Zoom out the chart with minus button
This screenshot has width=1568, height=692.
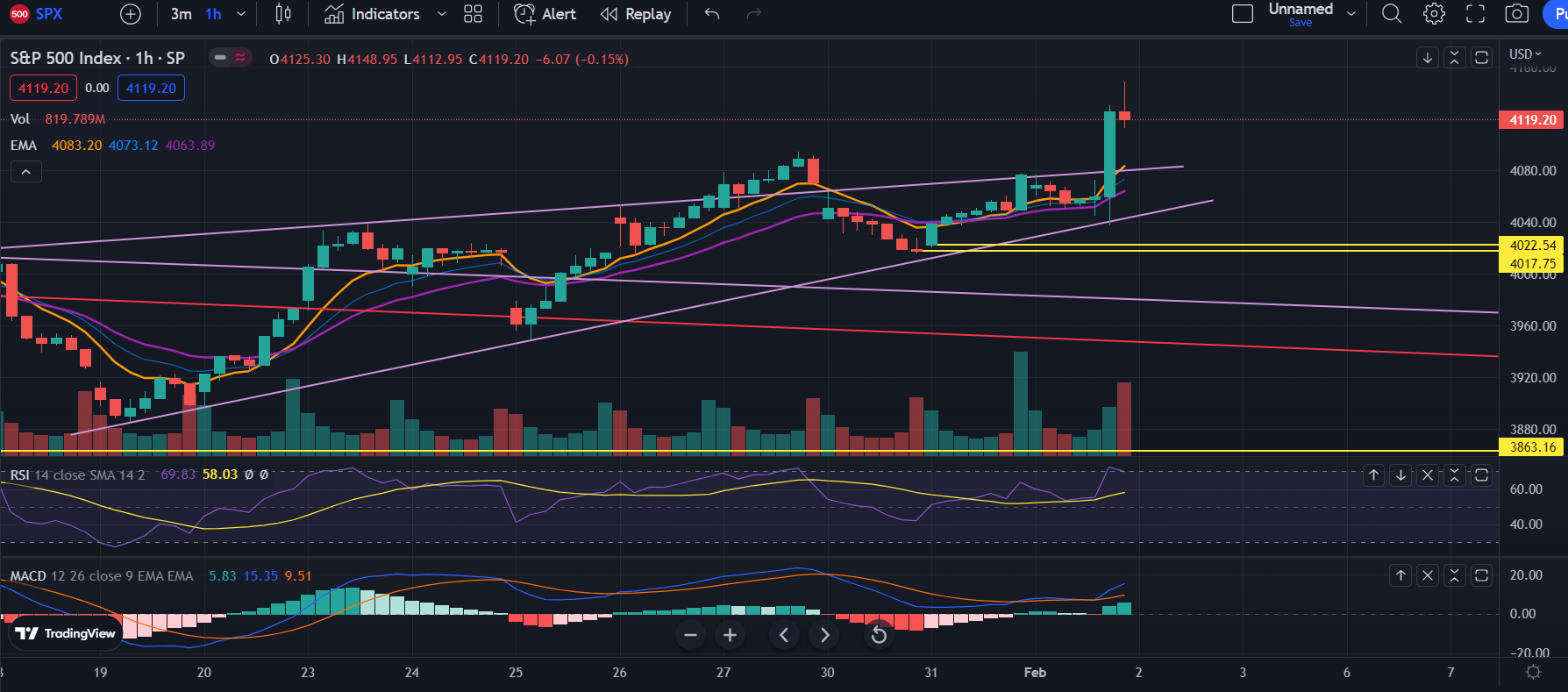click(690, 635)
